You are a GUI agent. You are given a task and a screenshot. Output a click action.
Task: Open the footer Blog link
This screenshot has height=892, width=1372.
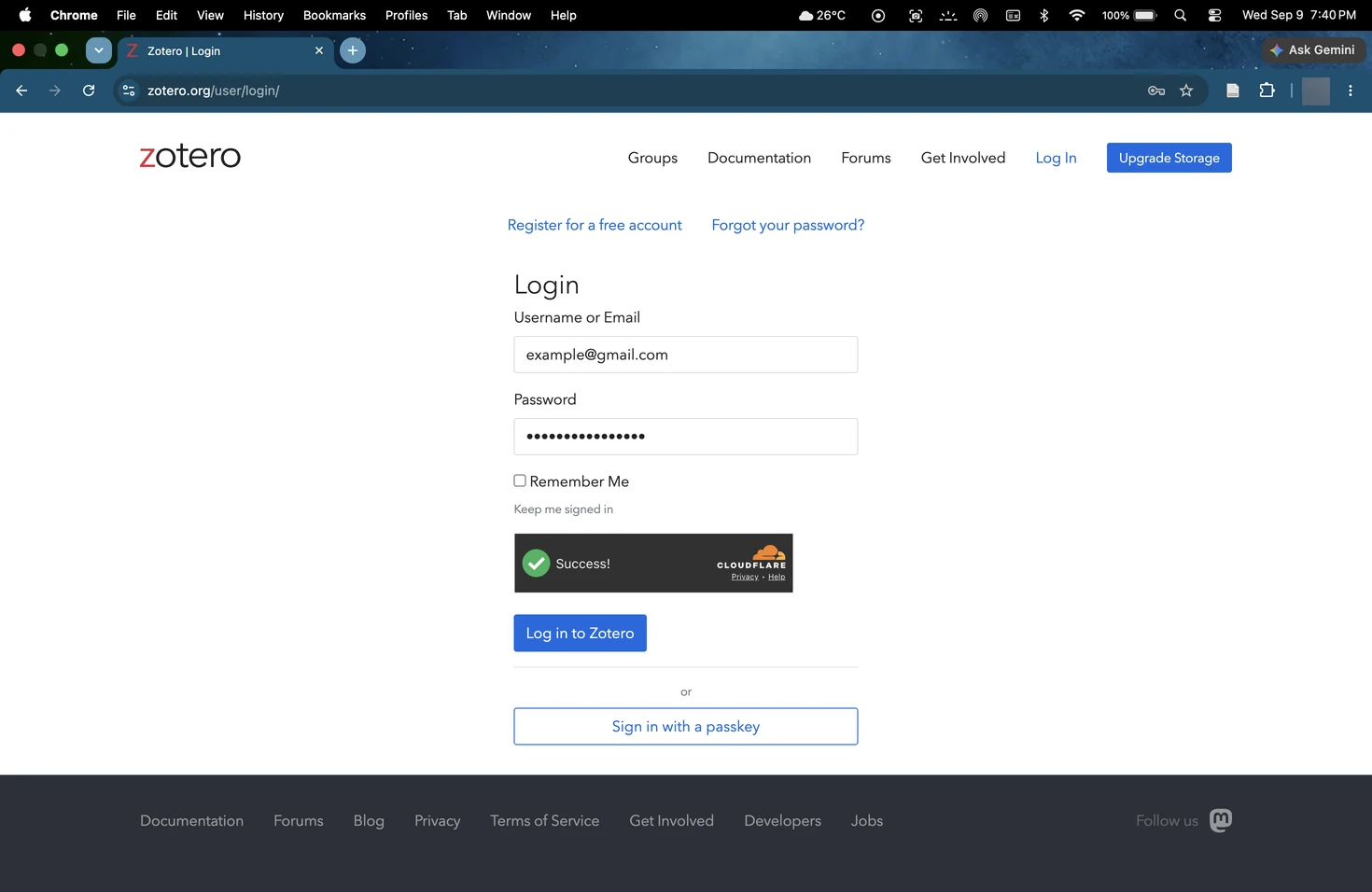[369, 820]
